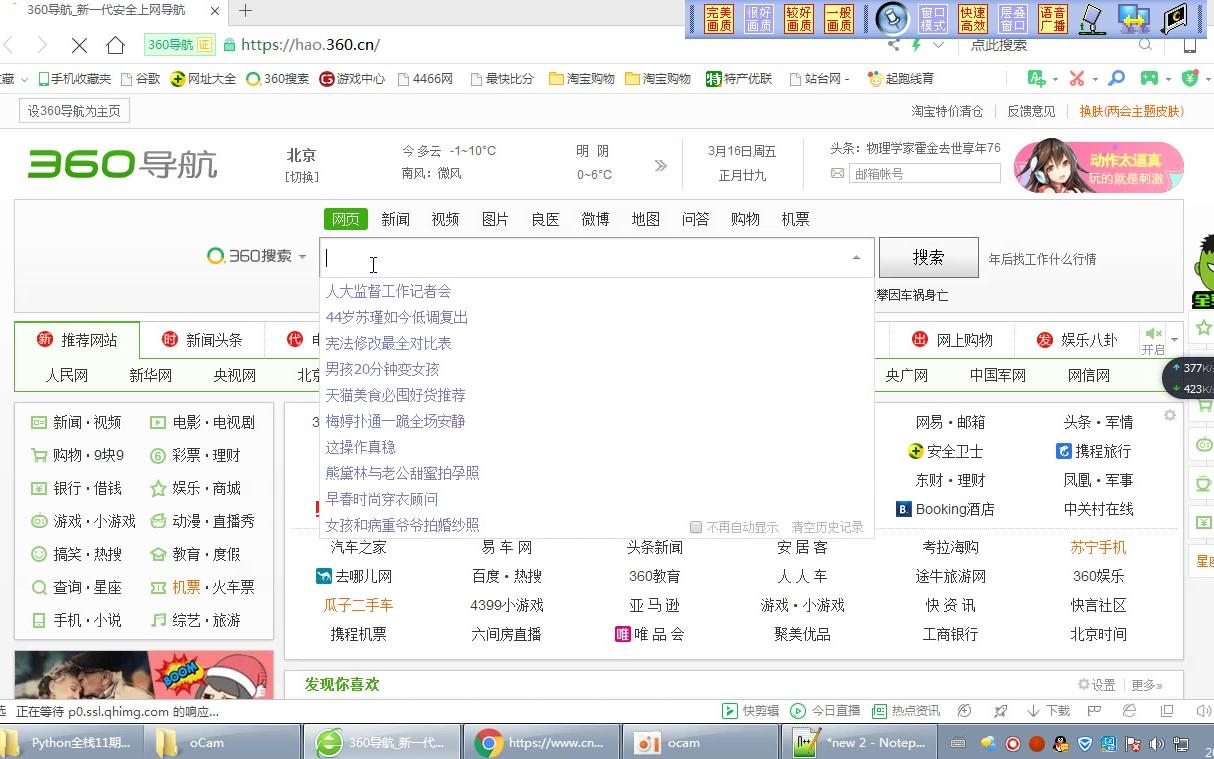This screenshot has height=759, width=1214.
Task: Open 下载 downloads in status bar
Action: [x=1048, y=711]
